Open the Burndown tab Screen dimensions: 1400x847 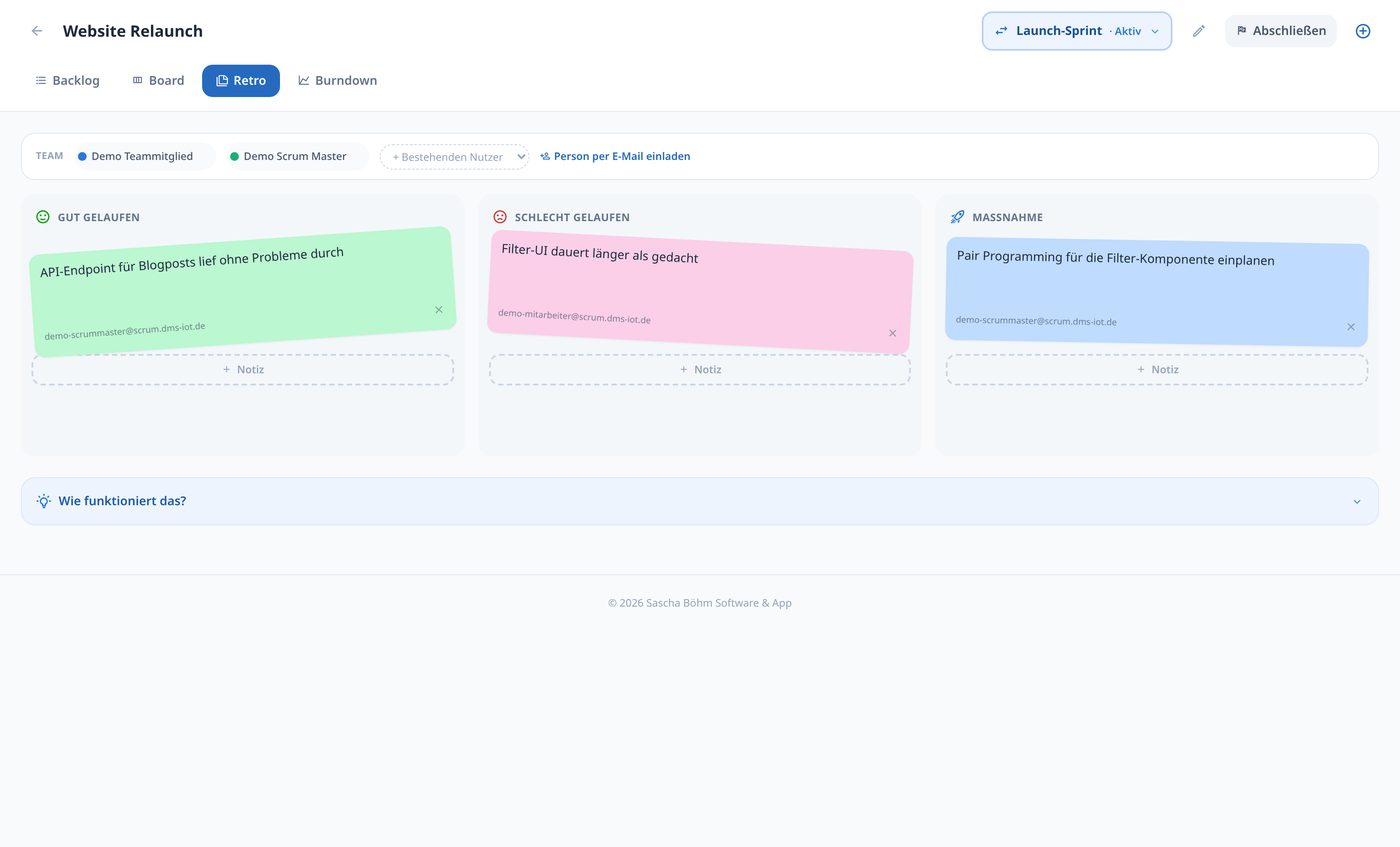click(337, 81)
